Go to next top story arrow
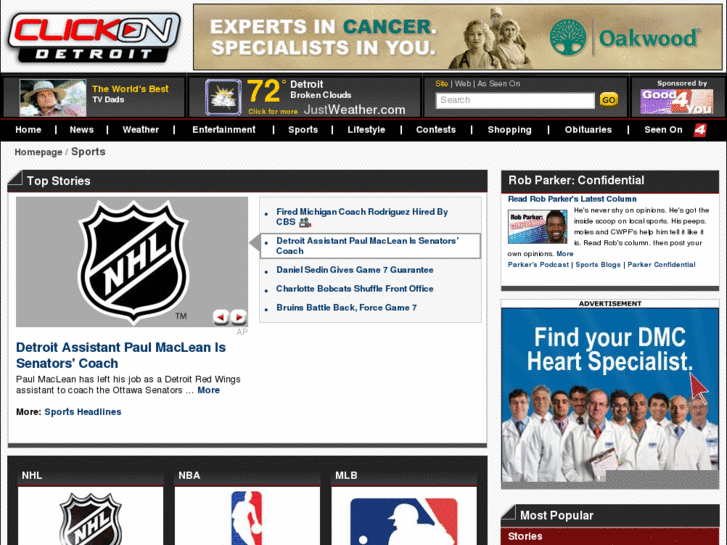 coord(239,317)
